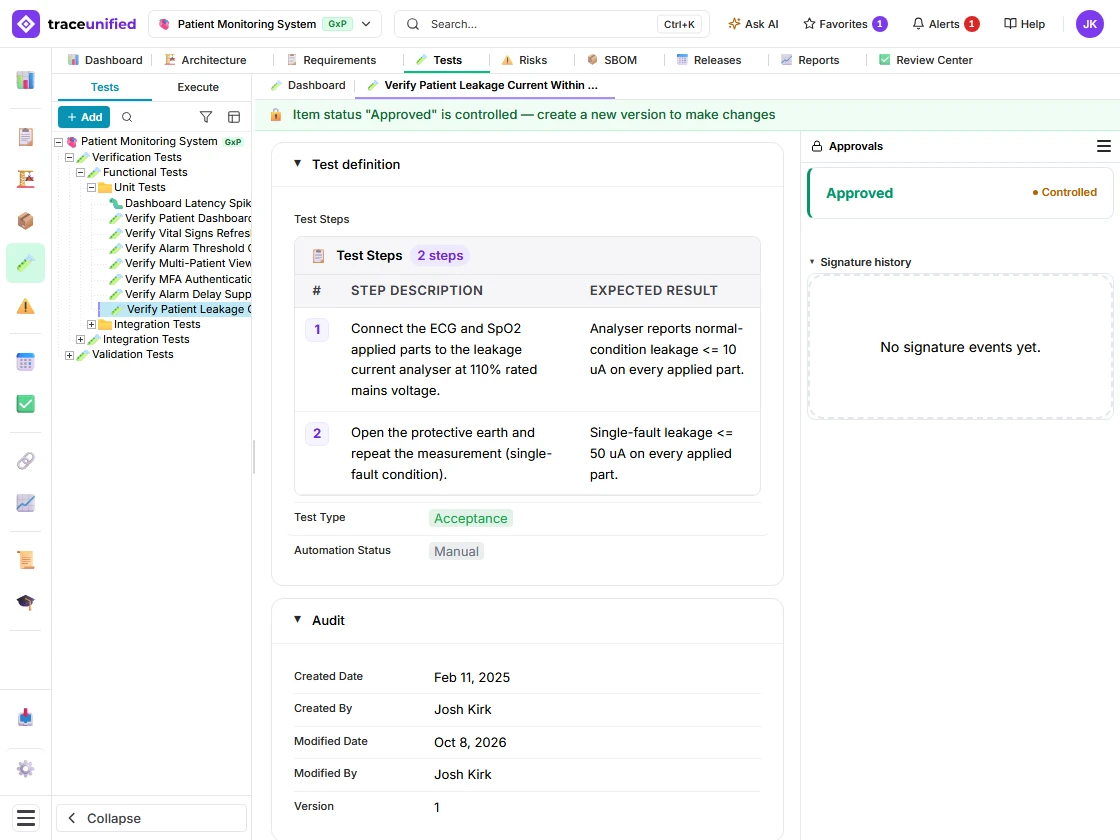Switch to the Execute sub-tab
The image size is (1120, 840).
tap(198, 87)
